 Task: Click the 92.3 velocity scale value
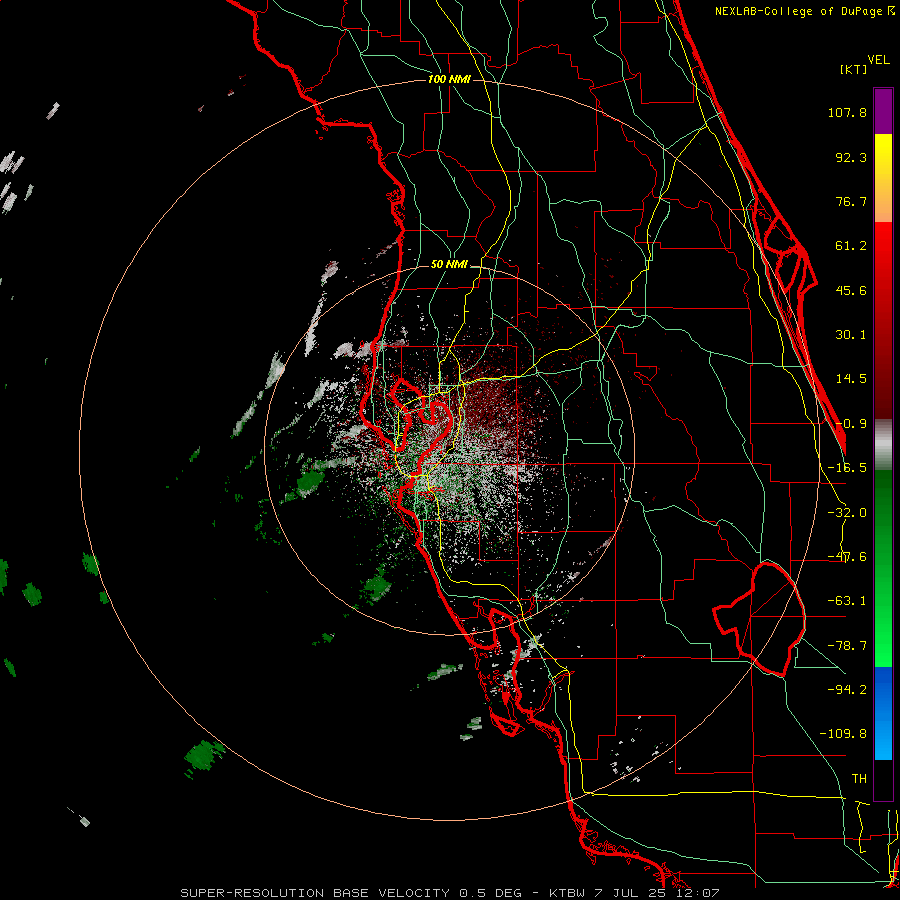tap(851, 157)
